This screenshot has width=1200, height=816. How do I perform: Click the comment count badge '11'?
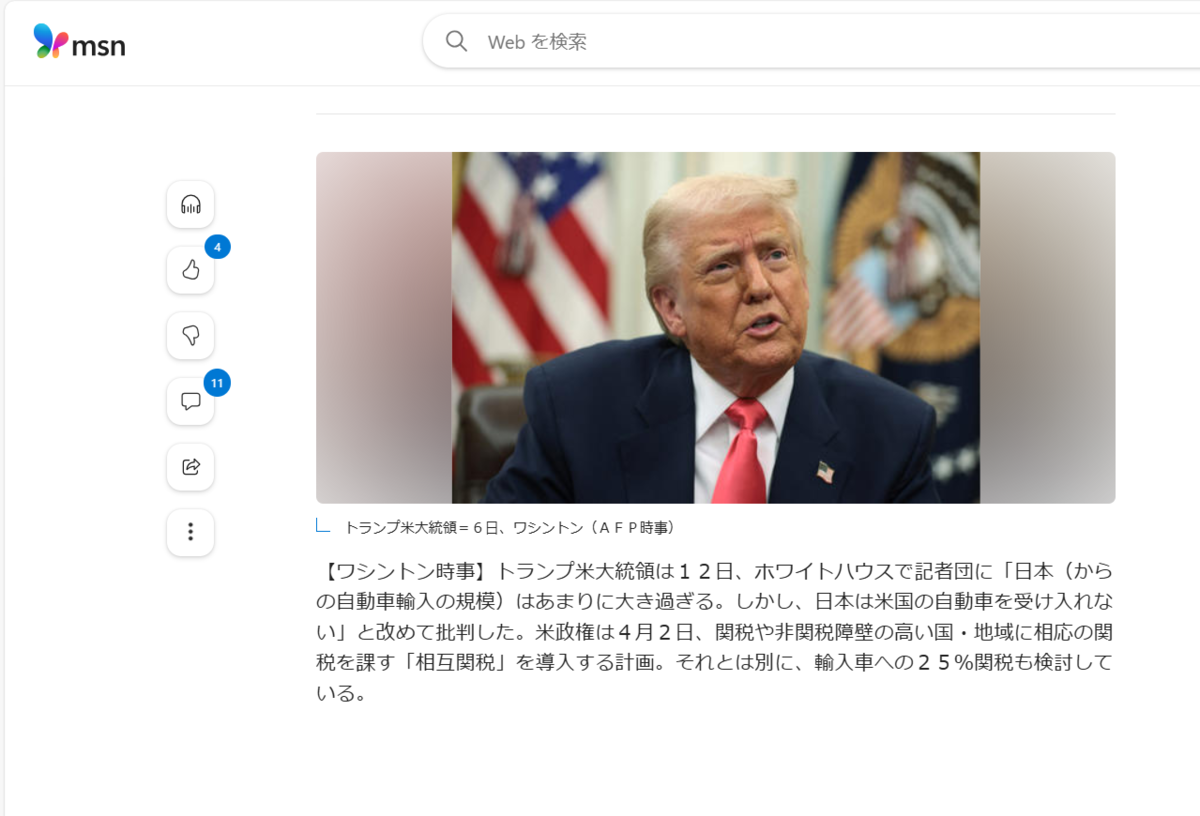(x=217, y=382)
